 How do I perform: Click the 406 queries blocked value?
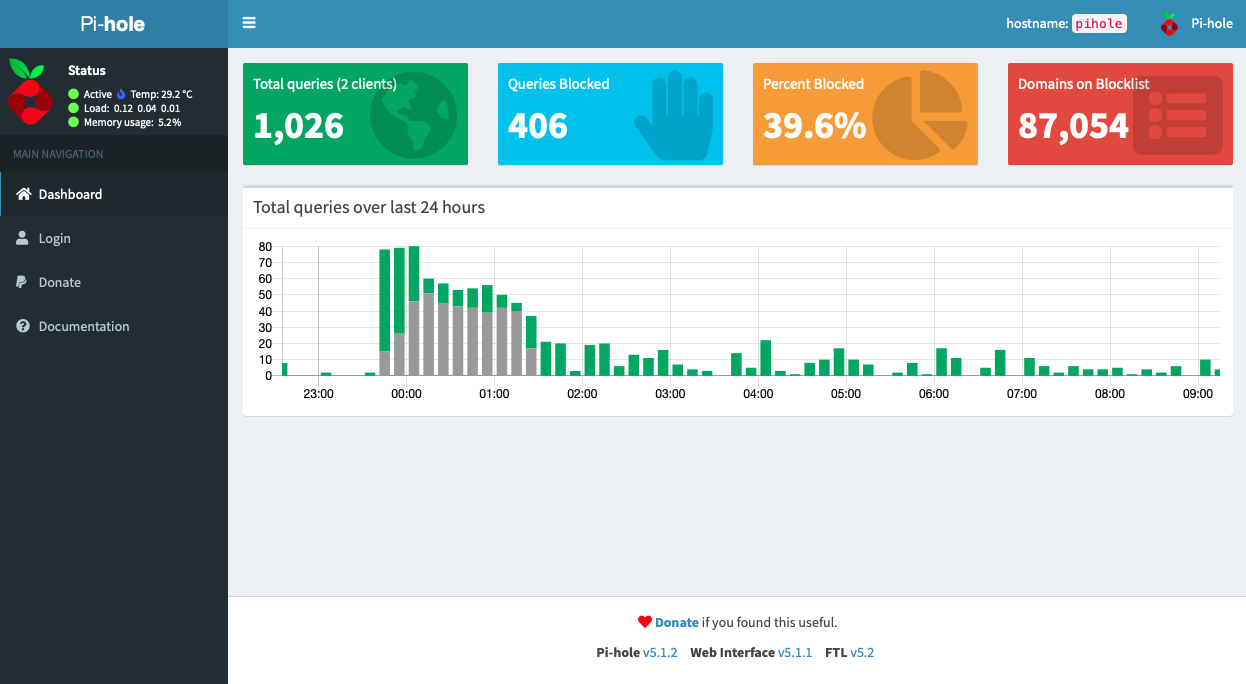pyautogui.click(x=538, y=125)
